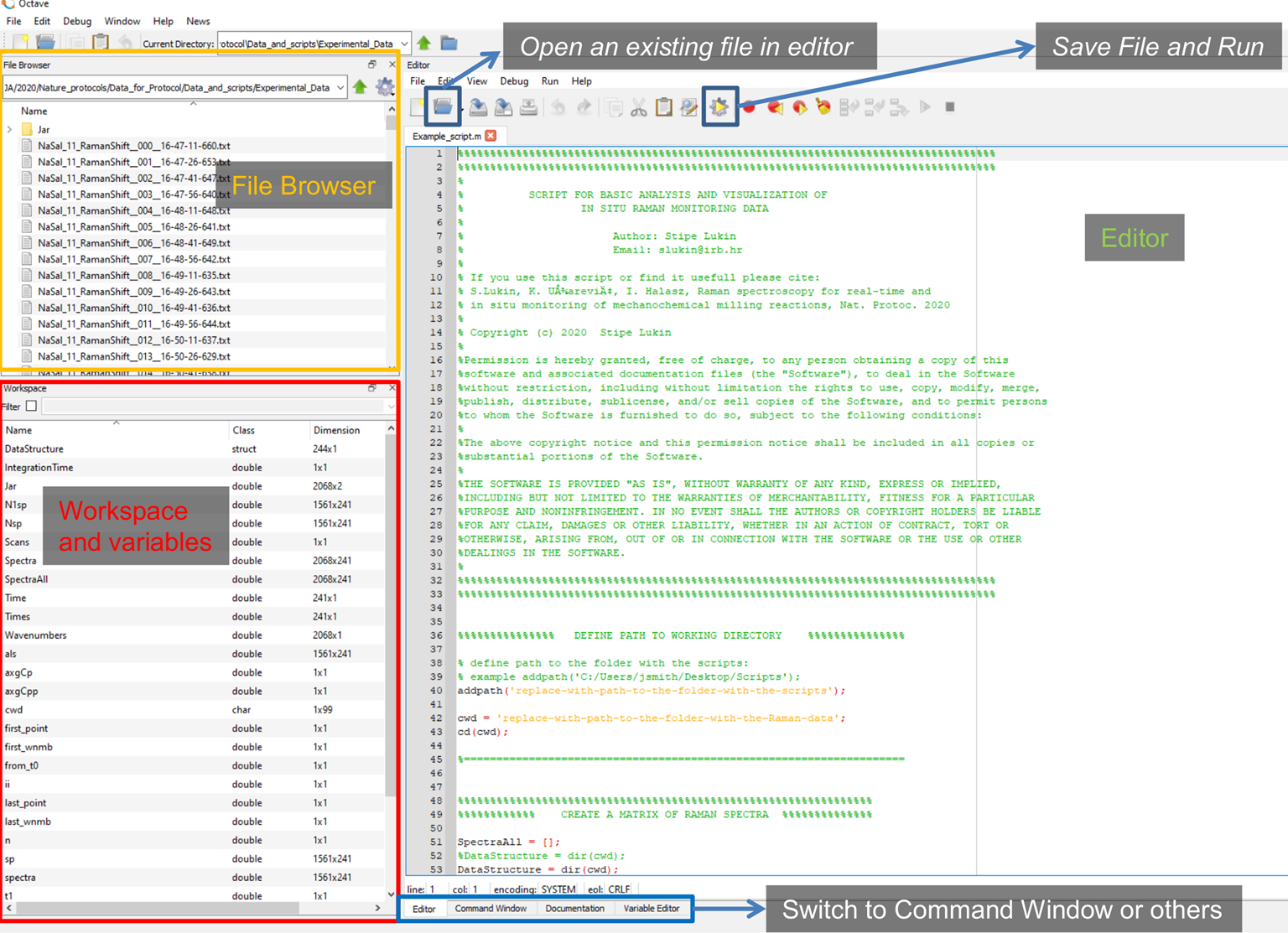Enable the Workspace Filter checkbox
This screenshot has height=933, width=1288.
(x=31, y=407)
